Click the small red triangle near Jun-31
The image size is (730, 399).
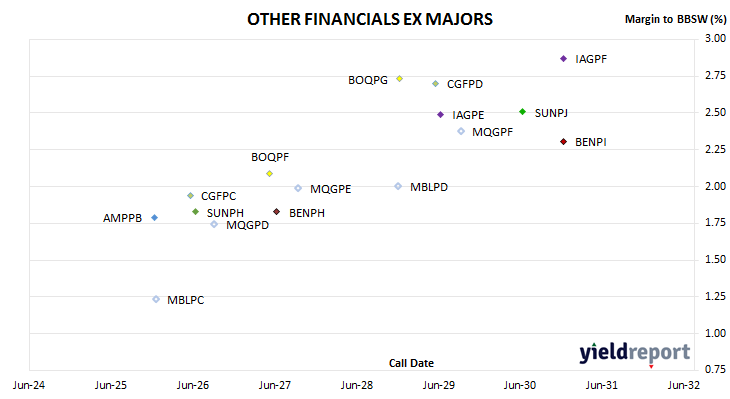[x=651, y=367]
